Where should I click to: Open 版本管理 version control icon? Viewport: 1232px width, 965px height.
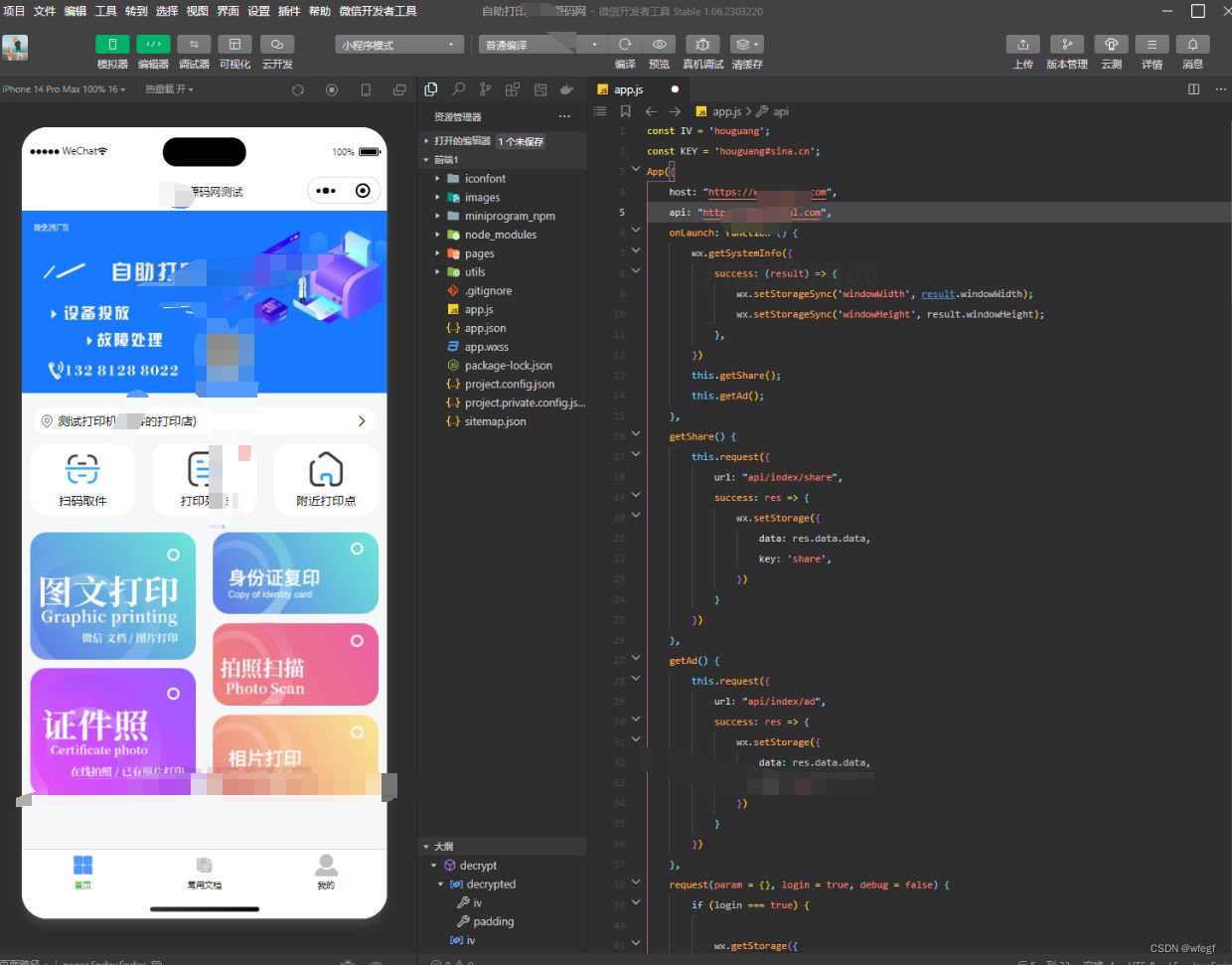pos(1066,45)
